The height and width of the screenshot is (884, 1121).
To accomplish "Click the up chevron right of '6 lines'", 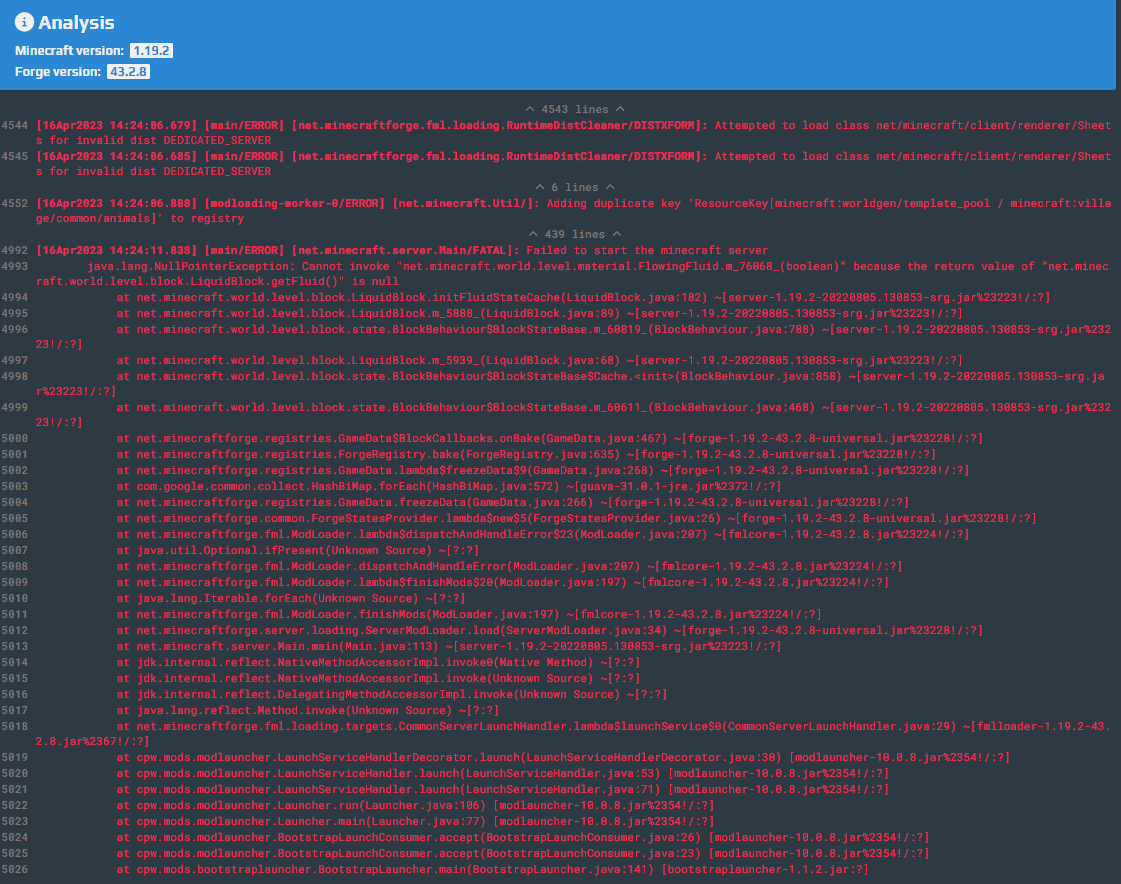I will [610, 187].
